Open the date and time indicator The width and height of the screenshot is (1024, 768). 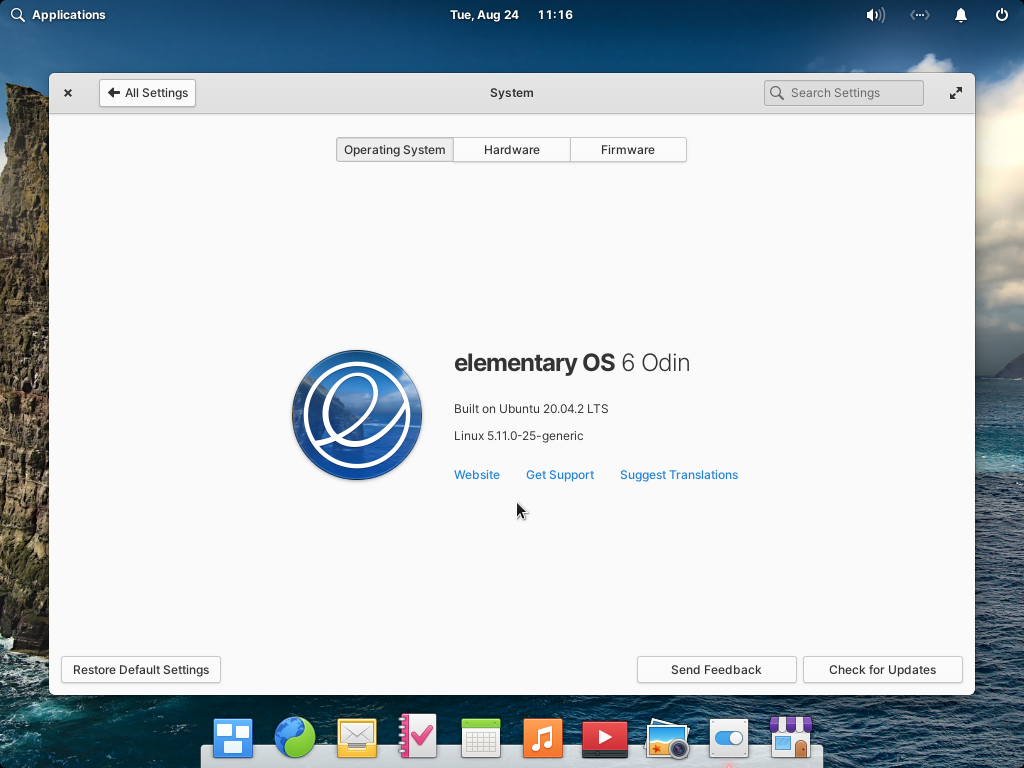click(x=511, y=14)
